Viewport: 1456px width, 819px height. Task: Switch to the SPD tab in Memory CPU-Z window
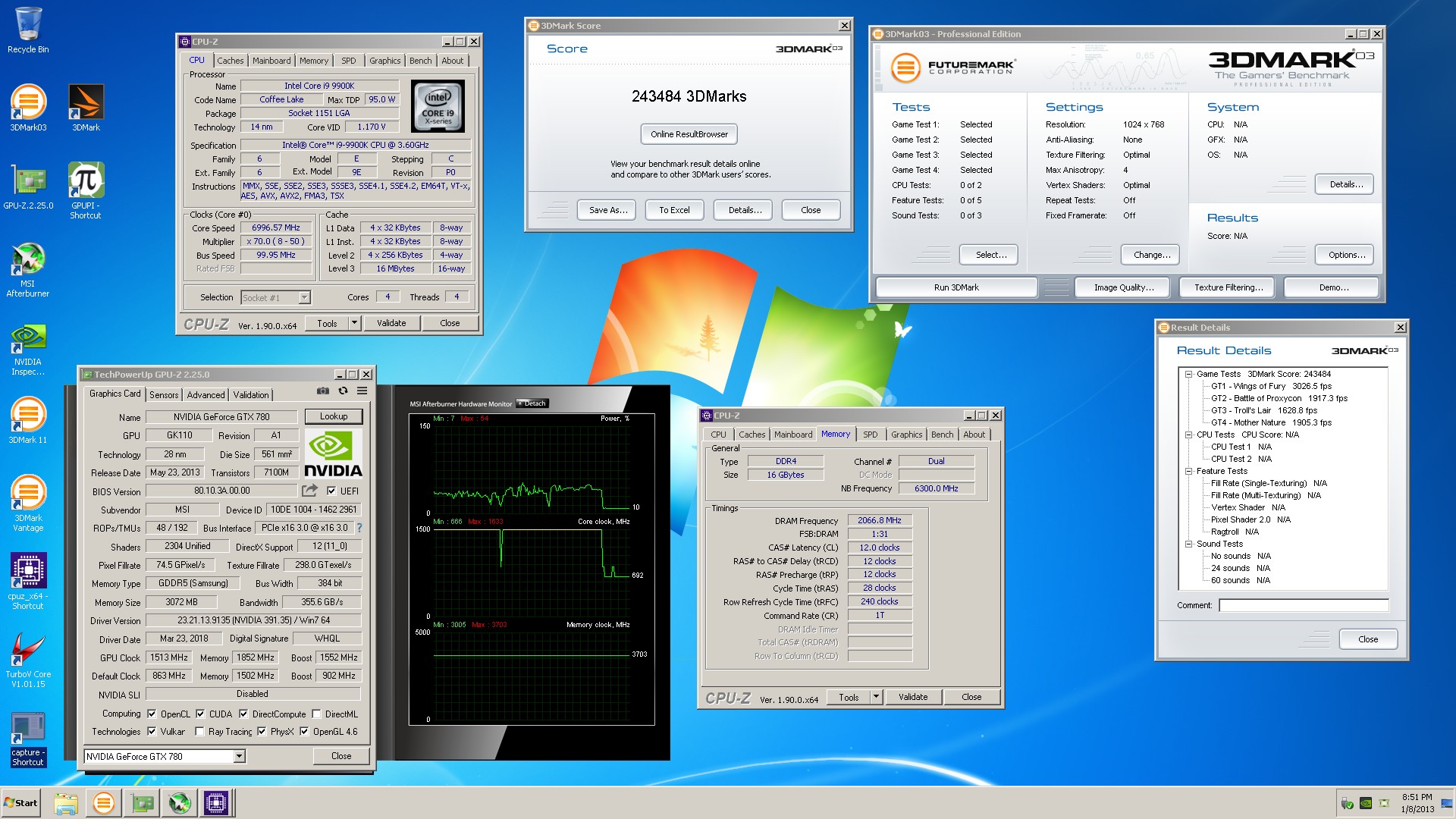(871, 435)
